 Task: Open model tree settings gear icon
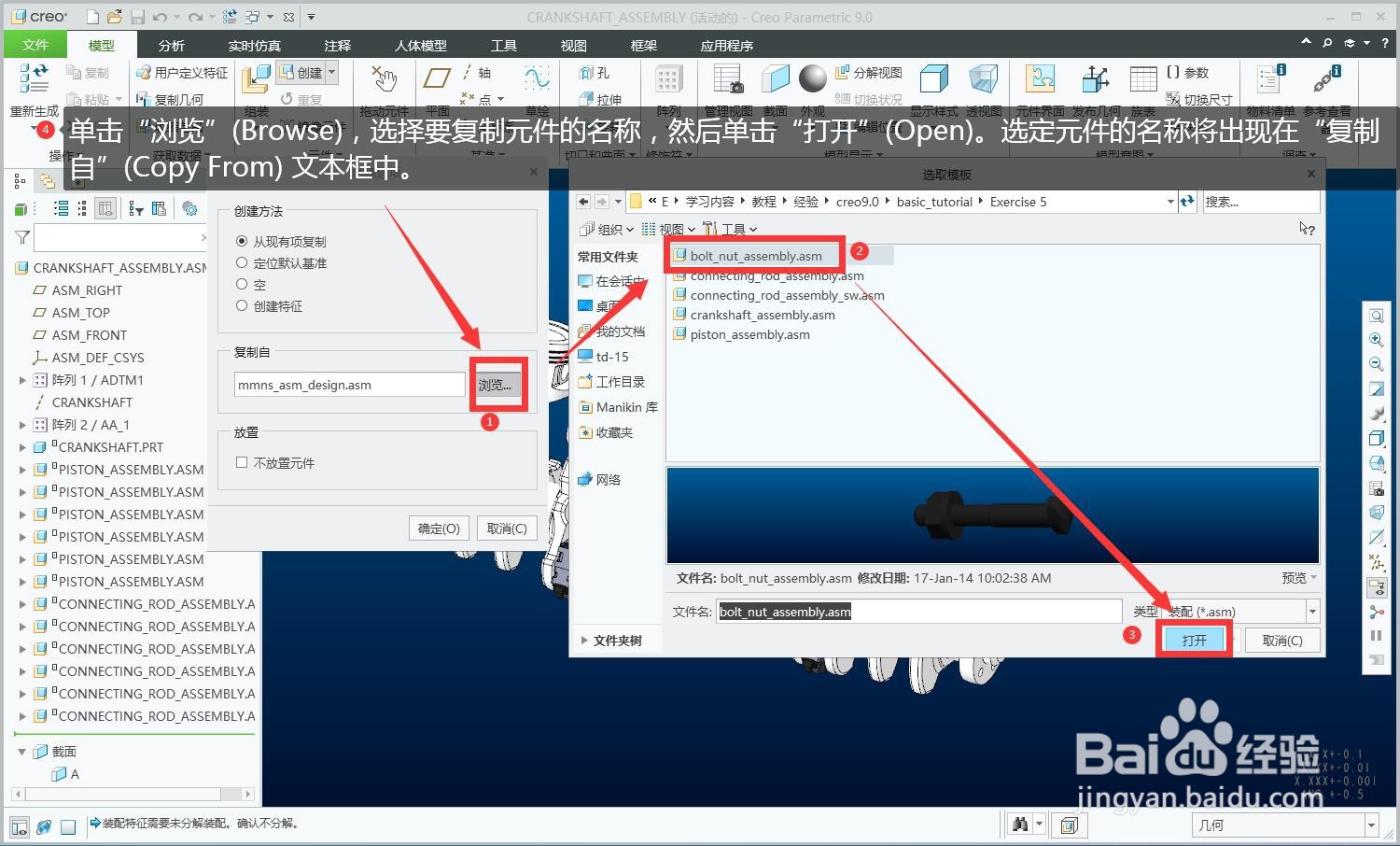click(189, 208)
